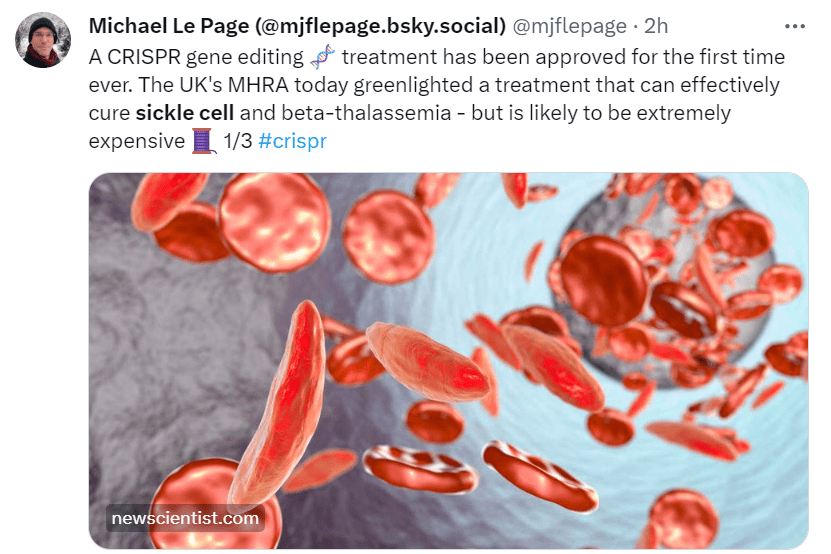Open the three-dot more options menu

(795, 26)
